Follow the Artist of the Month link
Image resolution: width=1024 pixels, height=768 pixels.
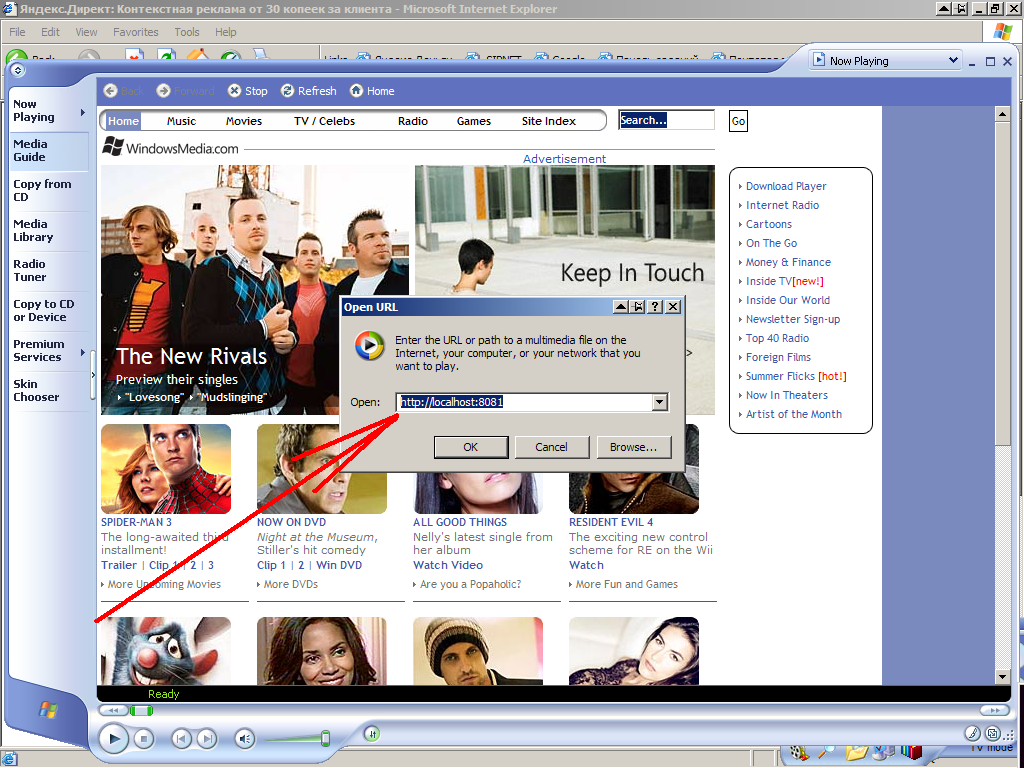[794, 414]
